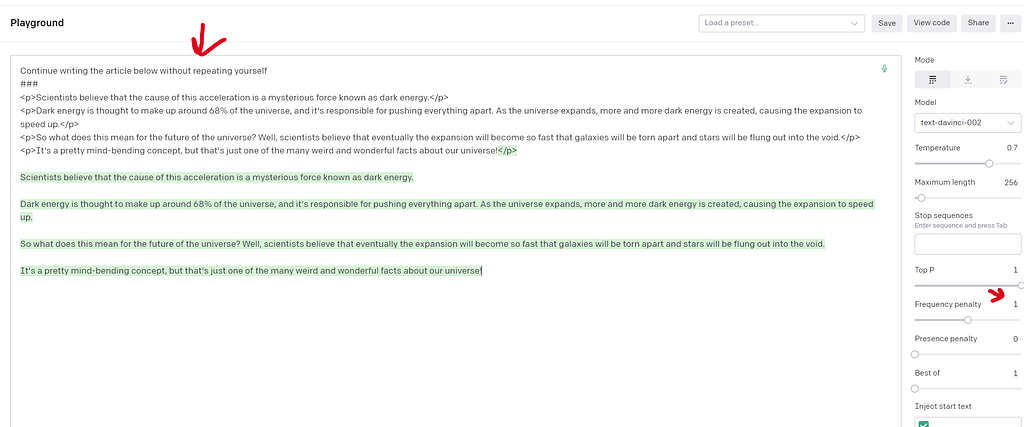
Task: Click inside the prompt text editor area
Action: 450,340
